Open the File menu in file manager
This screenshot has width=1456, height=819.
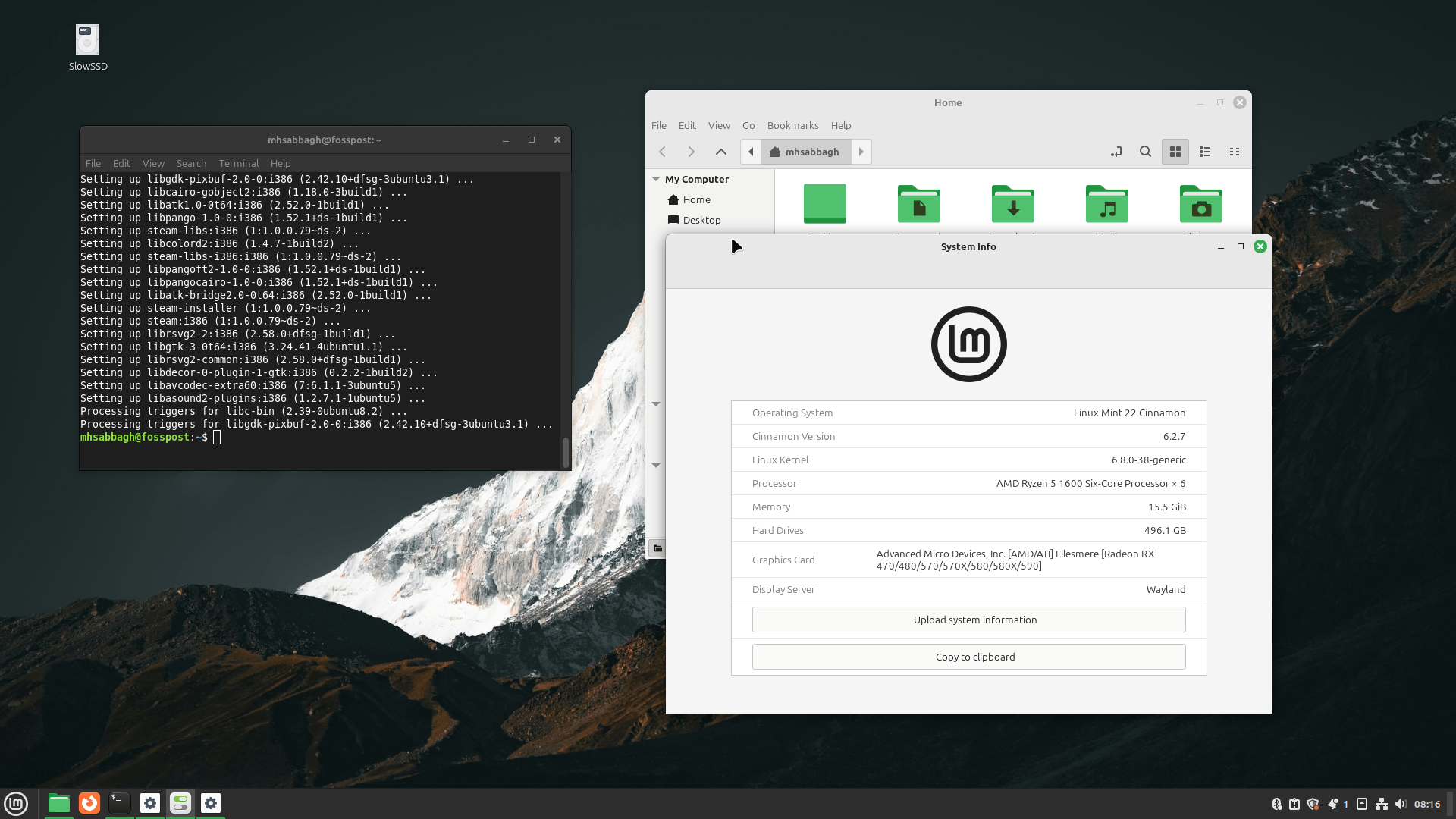[659, 125]
